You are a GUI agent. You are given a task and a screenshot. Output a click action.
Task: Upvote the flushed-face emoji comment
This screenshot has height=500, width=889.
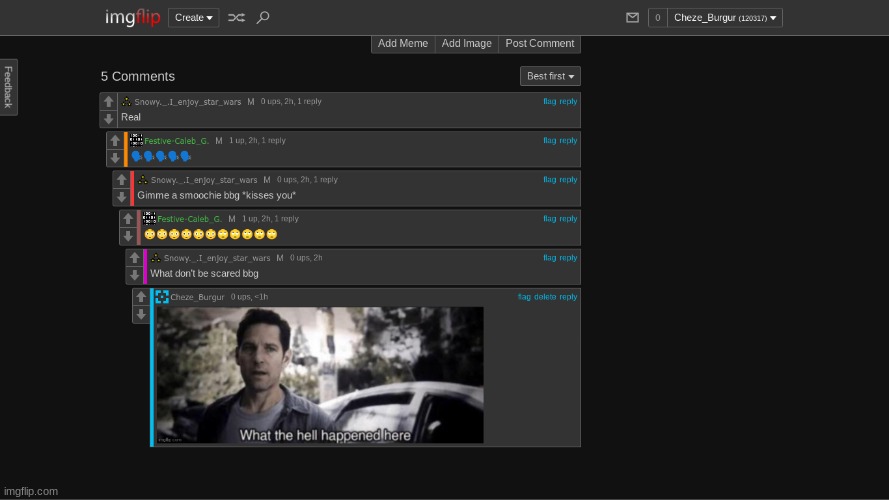[128, 219]
